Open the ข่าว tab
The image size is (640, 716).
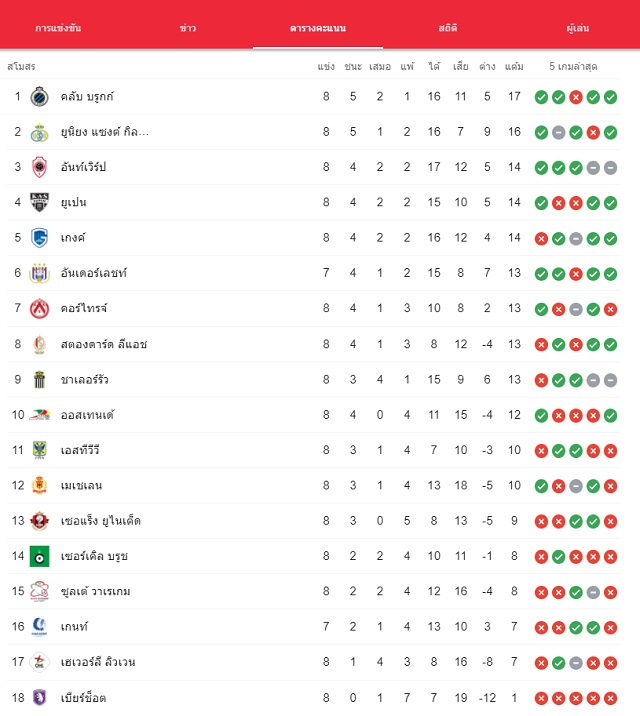pyautogui.click(x=188, y=28)
